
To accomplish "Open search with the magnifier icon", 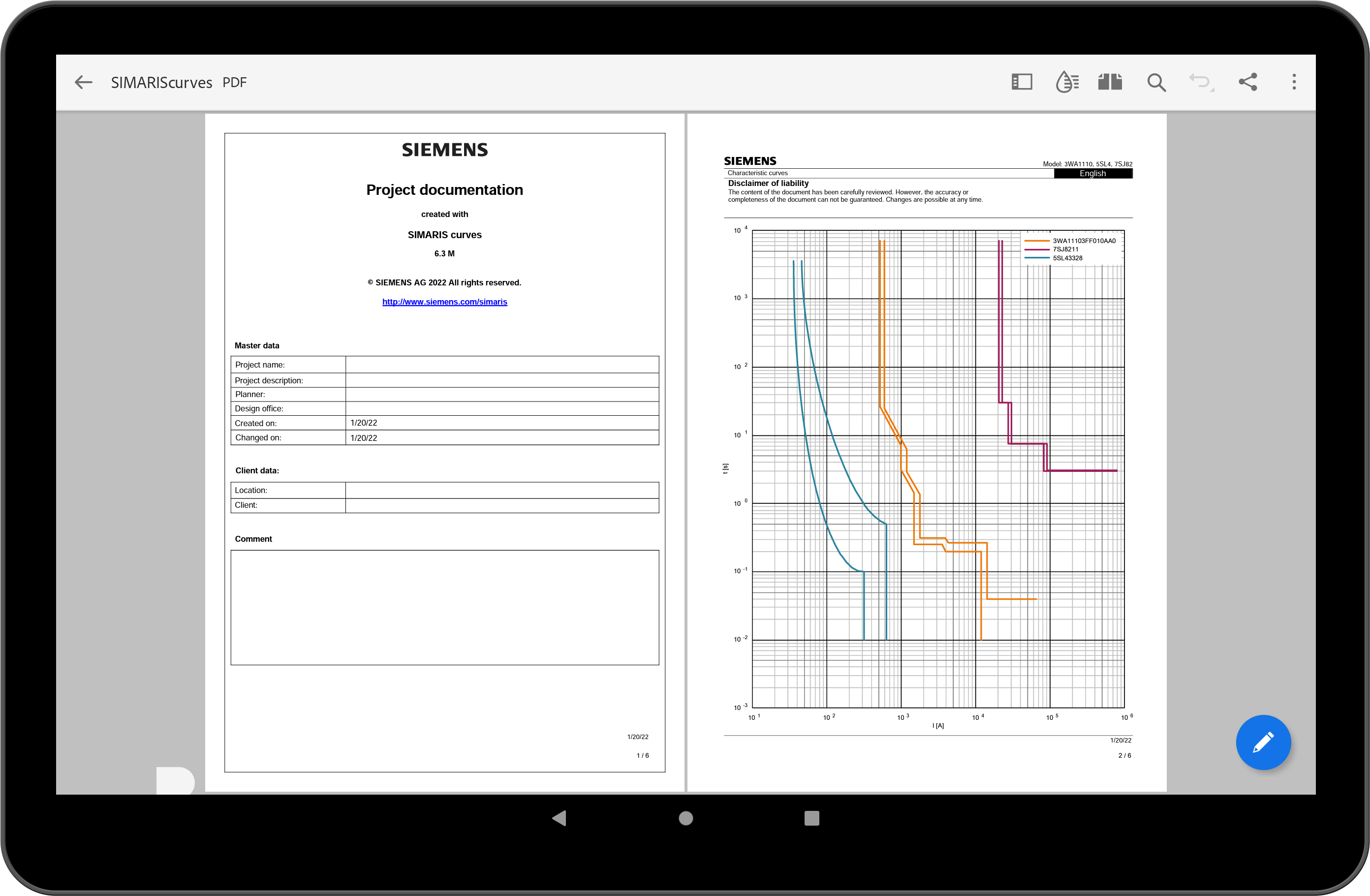I will (1156, 82).
